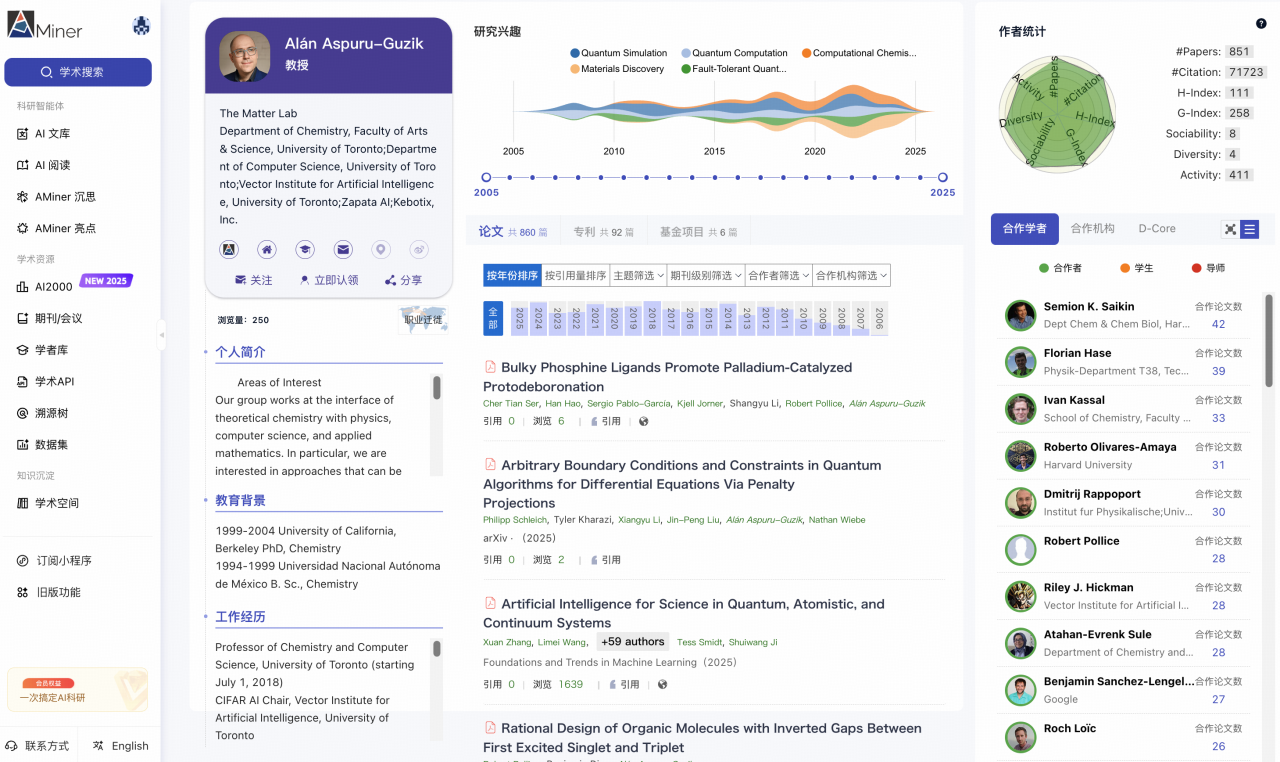
Task: Open the PDF icon for Arbitrary Boundary Conditions paper
Action: point(490,465)
